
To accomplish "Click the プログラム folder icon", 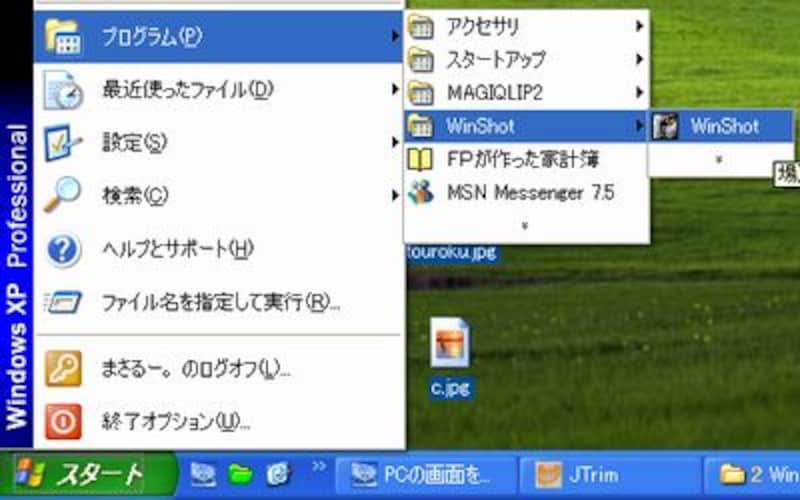I will coord(62,37).
